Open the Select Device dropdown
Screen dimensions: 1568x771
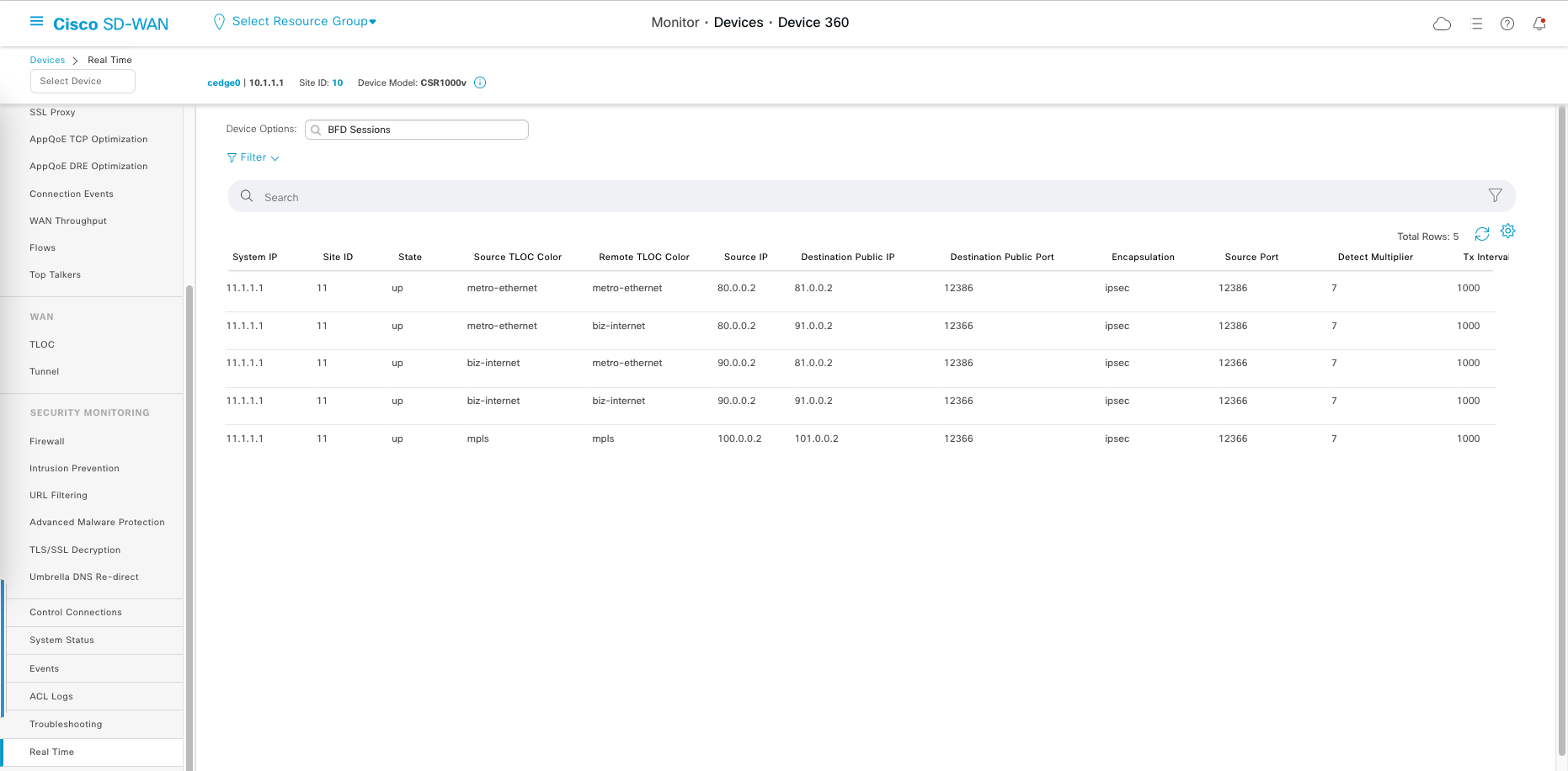[83, 82]
